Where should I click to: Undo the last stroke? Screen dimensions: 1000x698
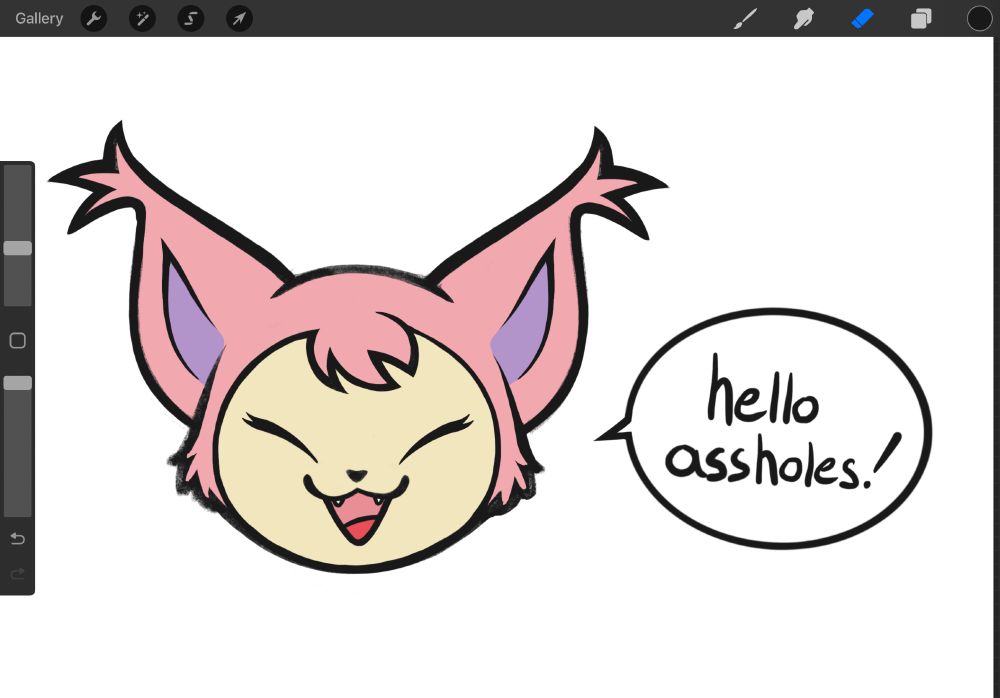(18, 539)
